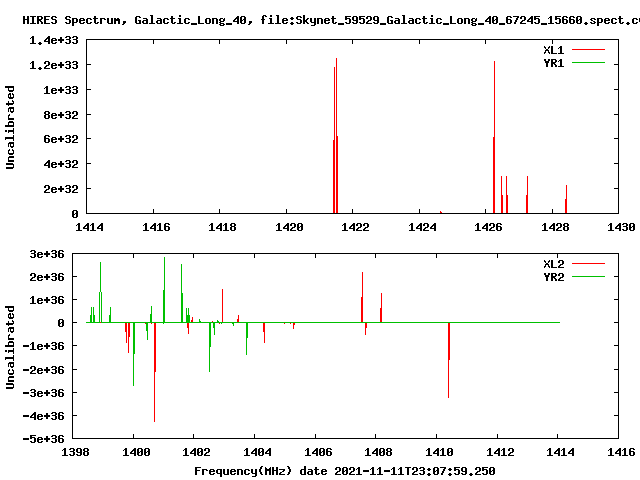Click the tallest red peak near 1421.5 MHz
The image size is (640, 480).
[336, 136]
